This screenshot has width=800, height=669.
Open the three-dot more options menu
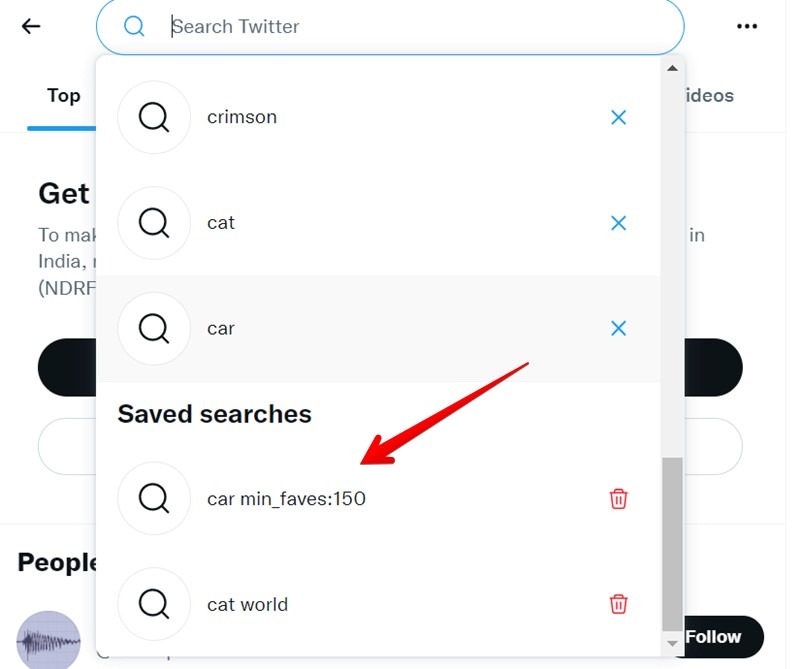pyautogui.click(x=747, y=26)
